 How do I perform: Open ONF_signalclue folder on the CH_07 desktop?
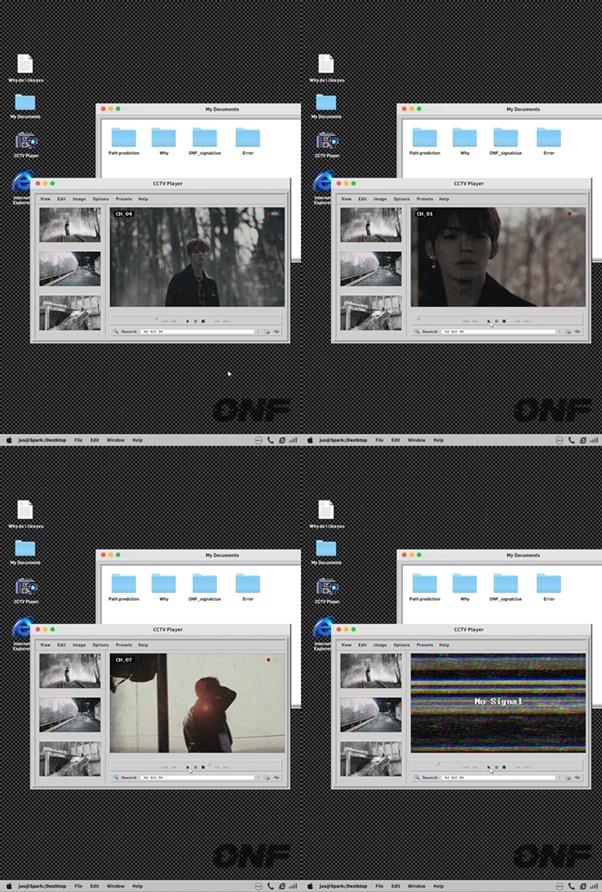pyautogui.click(x=204, y=584)
